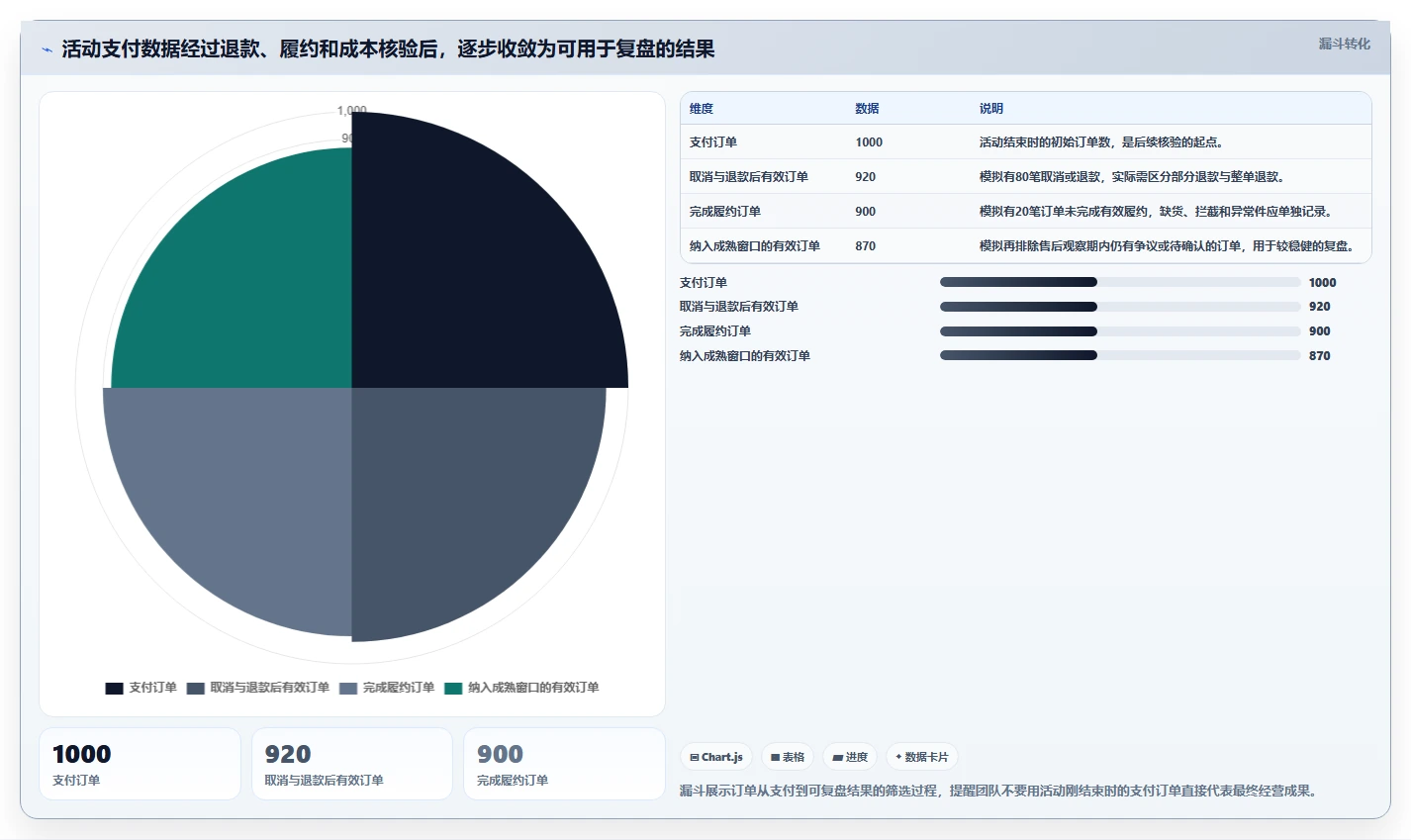Toggle 纳入成熟窗口的有效订单 legend entry
1411x840 pixels.
[x=521, y=688]
